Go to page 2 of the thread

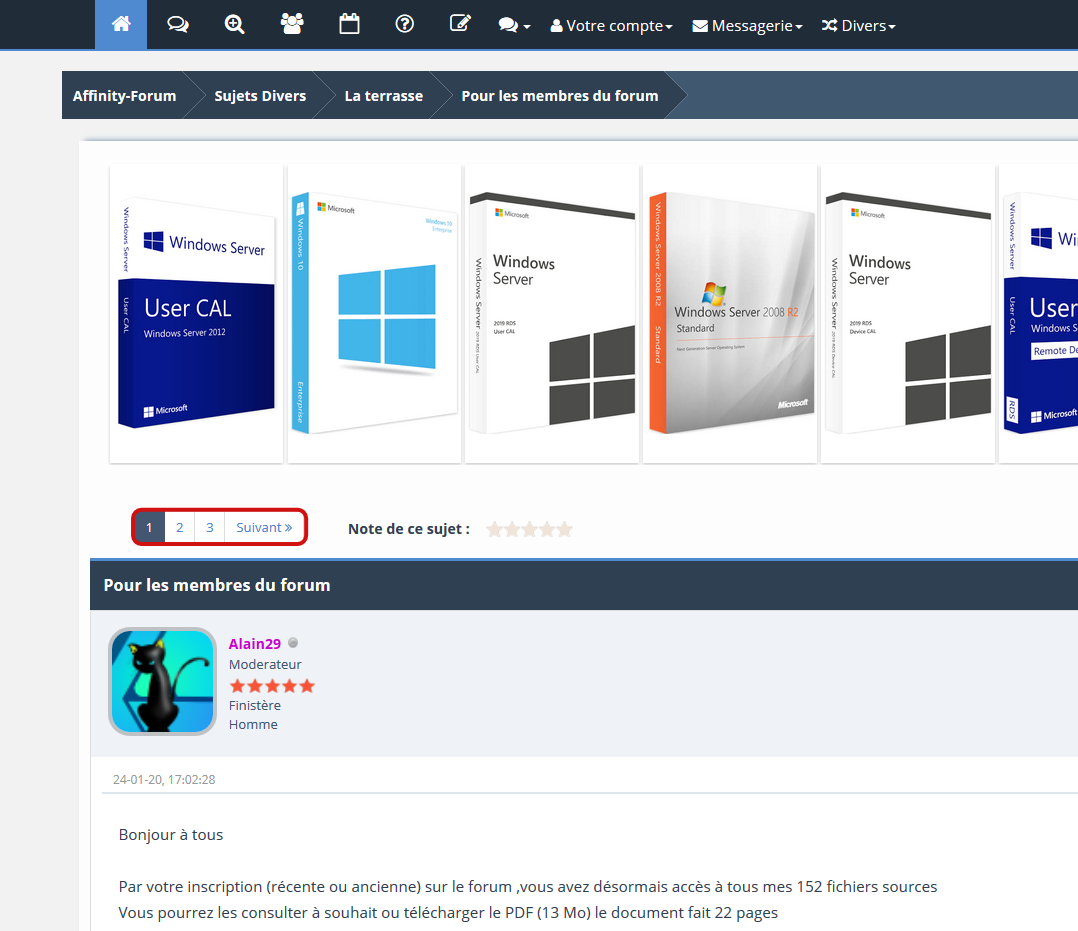tap(179, 527)
